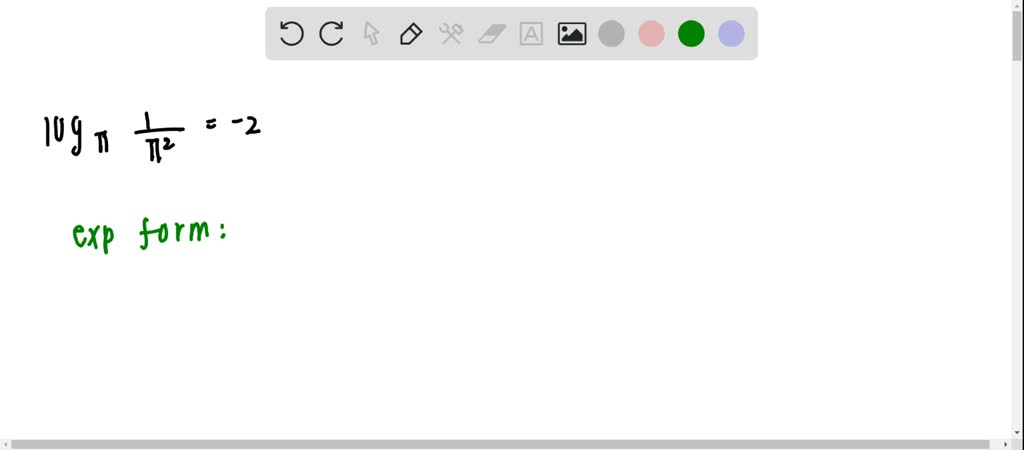Image resolution: width=1024 pixels, height=450 pixels.
Task: Click the handwritten log equation
Action: click(x=152, y=137)
